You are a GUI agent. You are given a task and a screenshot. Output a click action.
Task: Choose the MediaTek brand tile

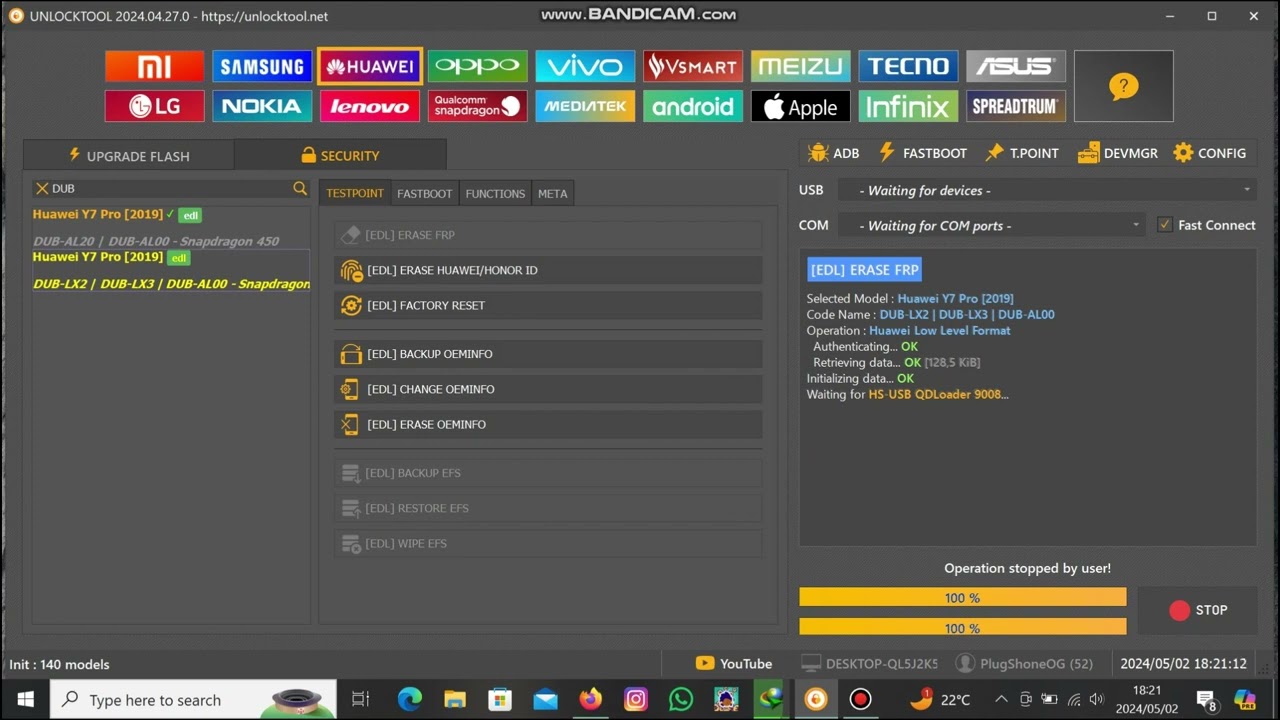point(585,106)
